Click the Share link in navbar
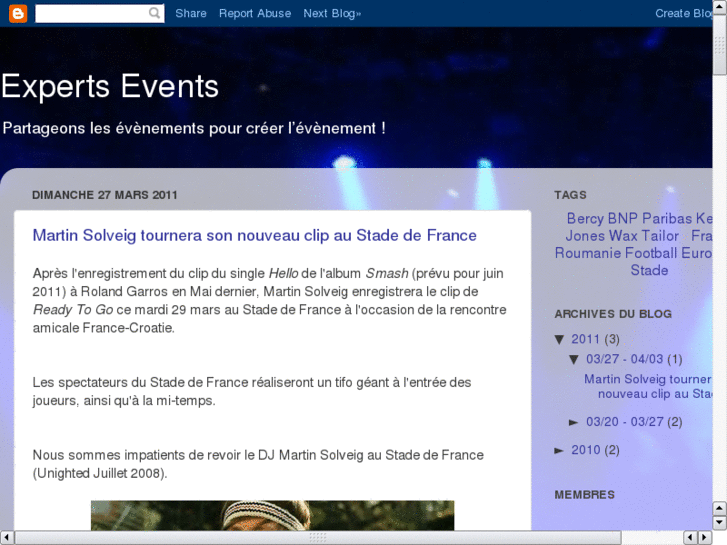This screenshot has height=545, width=727. tap(191, 13)
